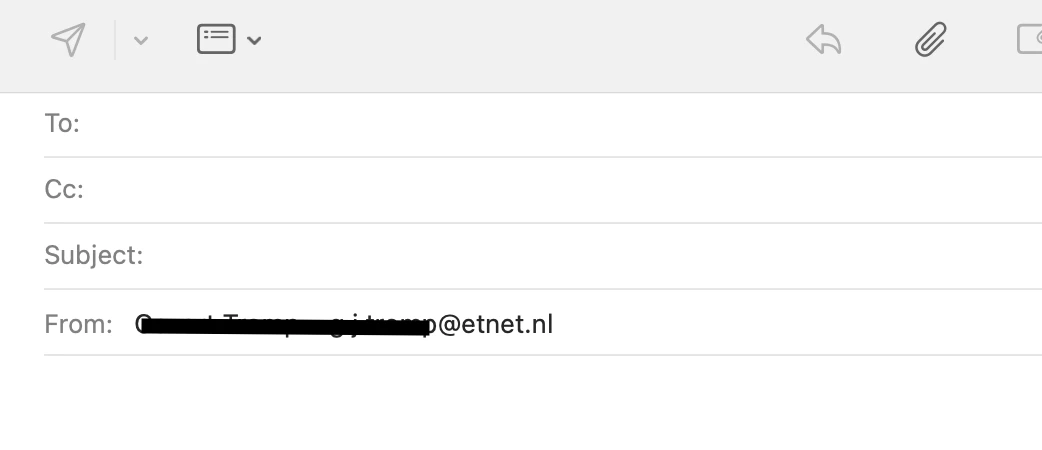Click the Send message paper plane icon

point(68,40)
